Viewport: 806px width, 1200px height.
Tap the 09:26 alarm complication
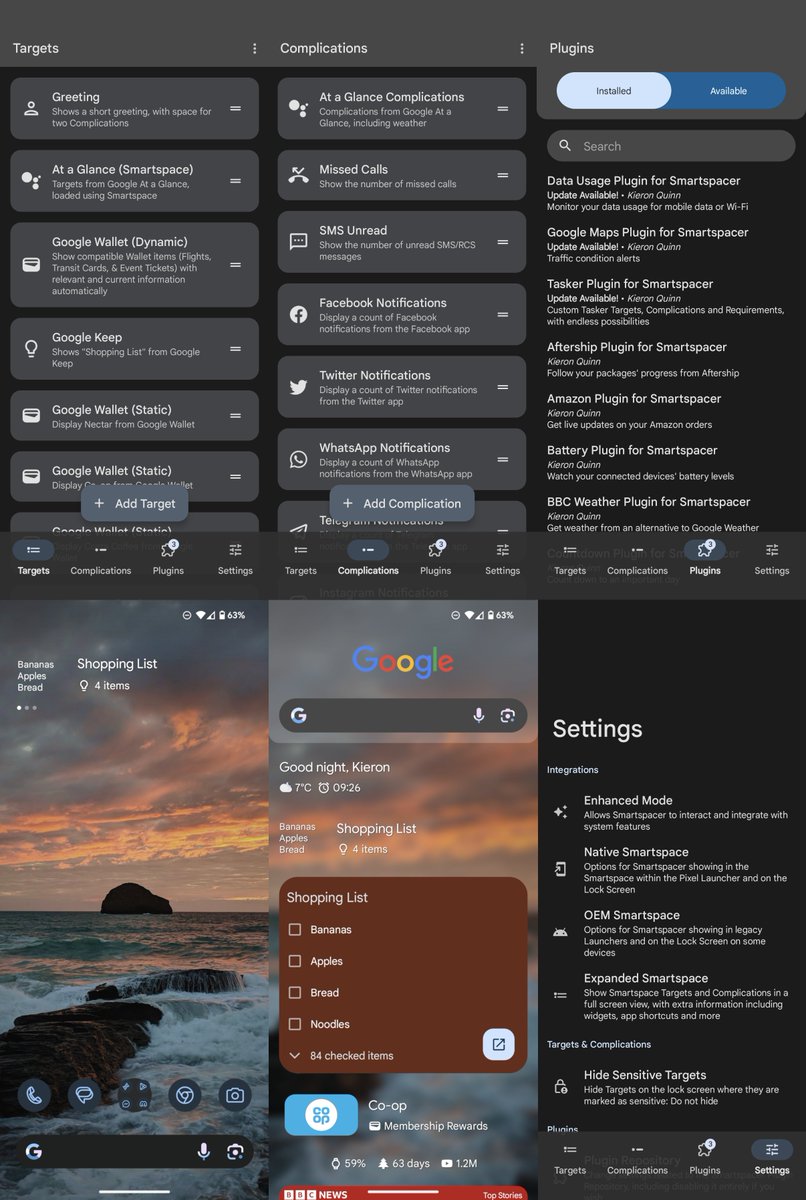click(x=339, y=788)
